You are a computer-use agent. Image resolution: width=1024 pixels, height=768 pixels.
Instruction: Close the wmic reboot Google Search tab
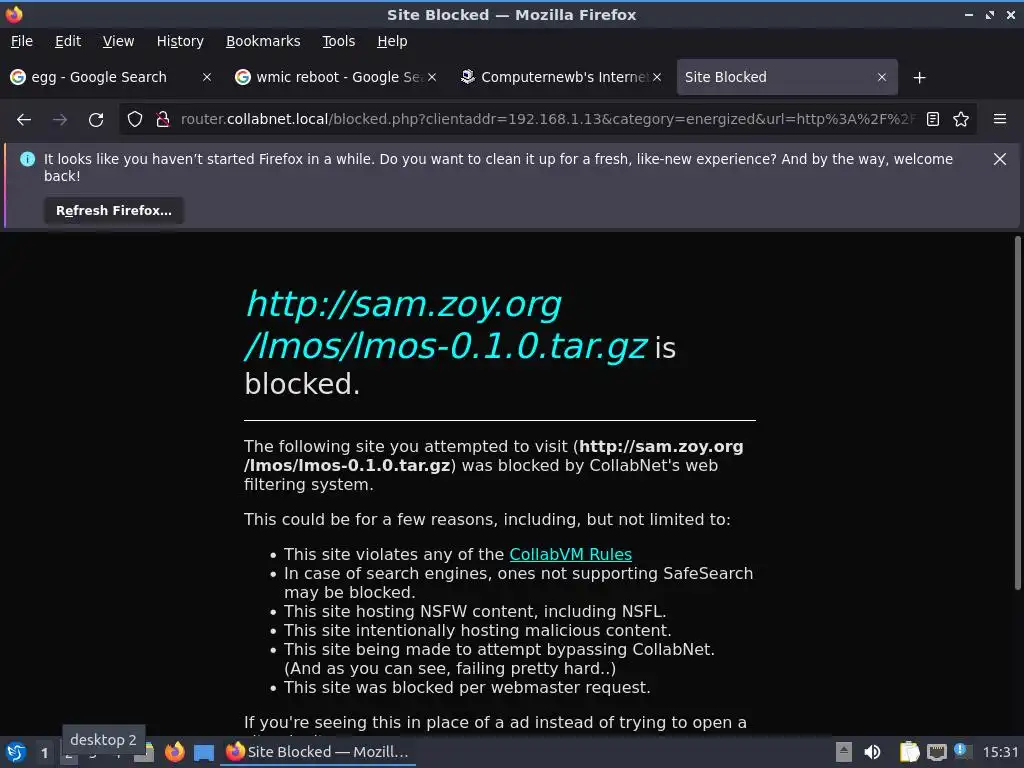(432, 77)
